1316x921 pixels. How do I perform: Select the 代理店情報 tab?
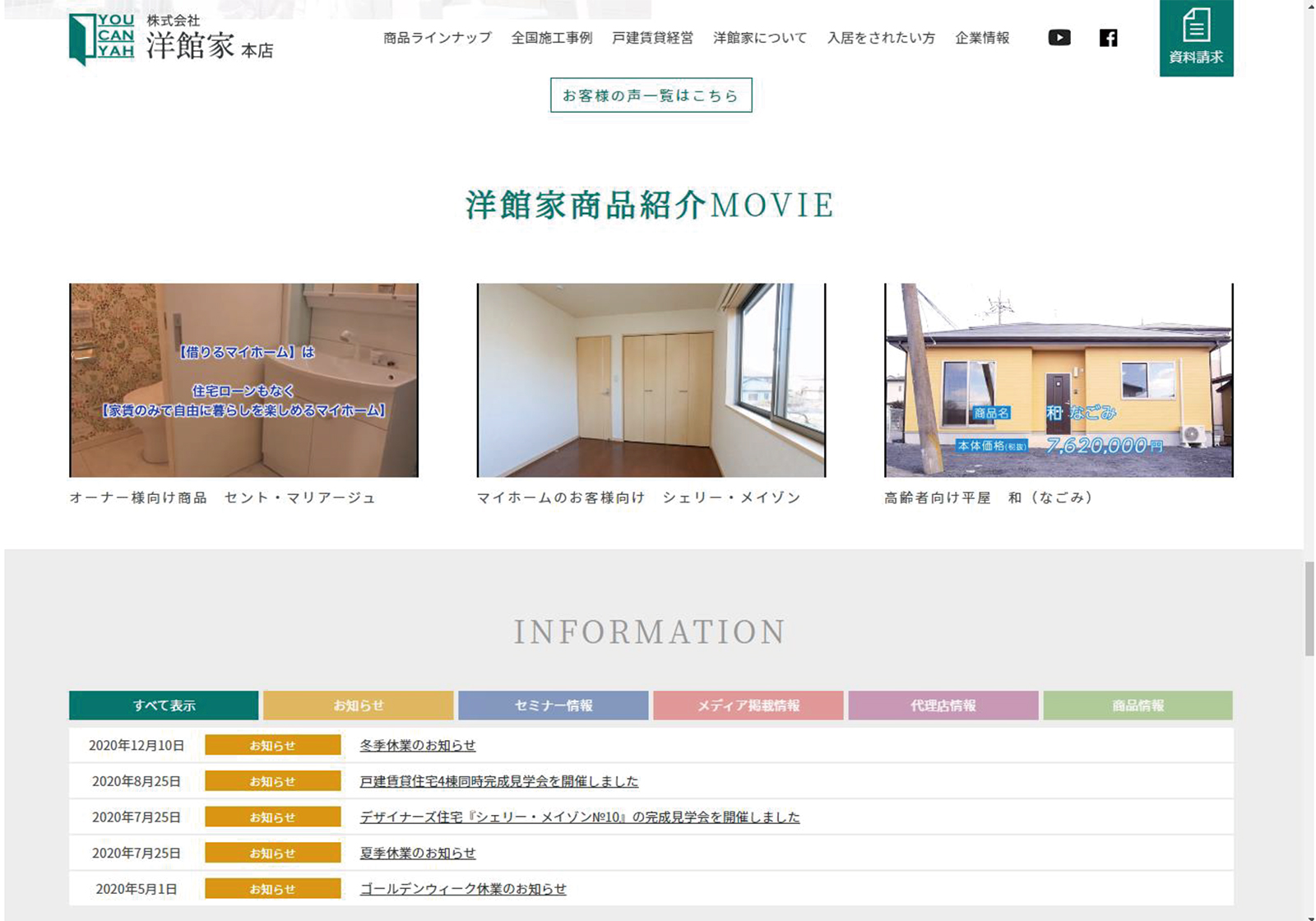(943, 706)
